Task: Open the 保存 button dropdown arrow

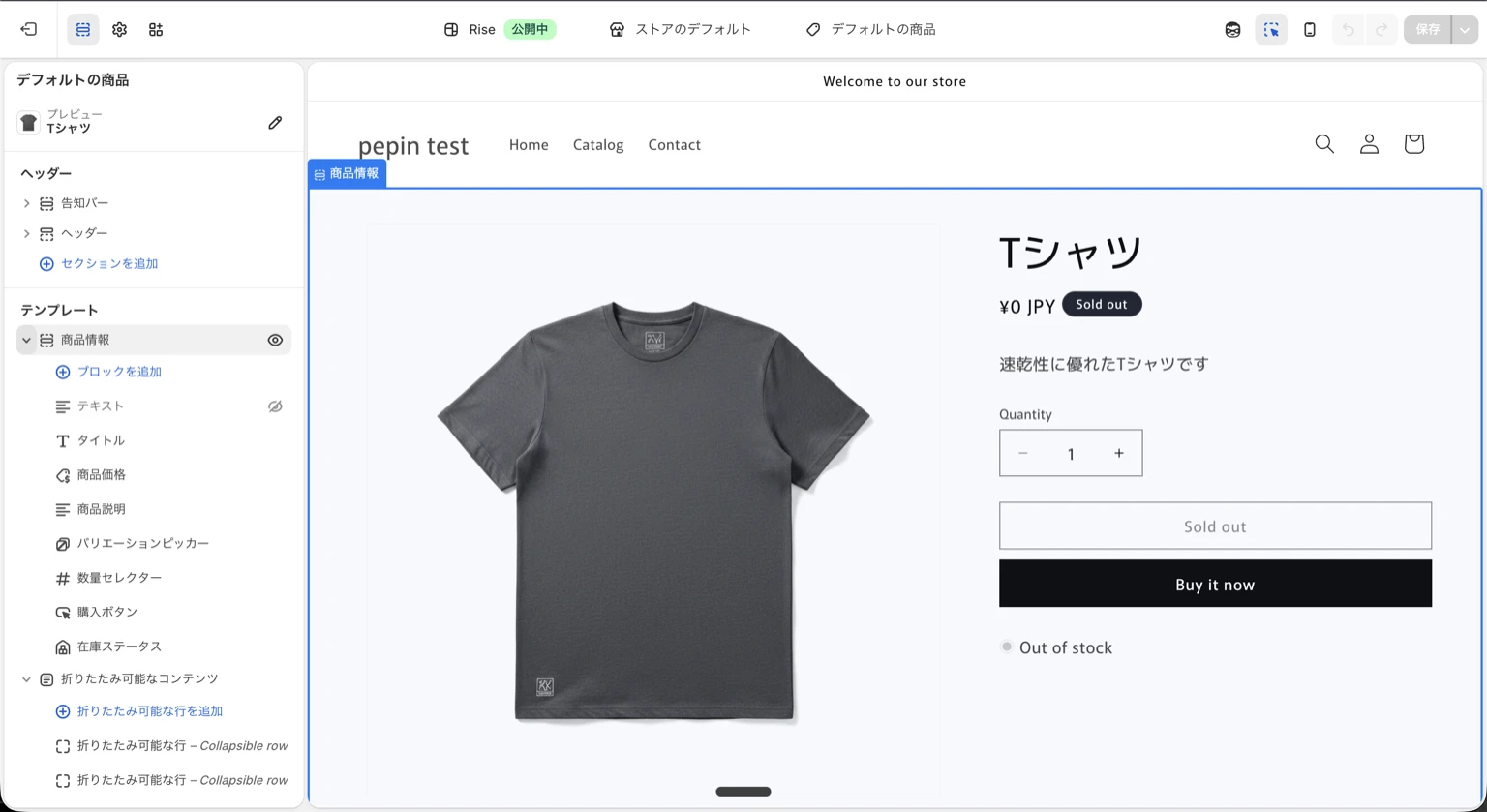Action: click(x=1465, y=29)
